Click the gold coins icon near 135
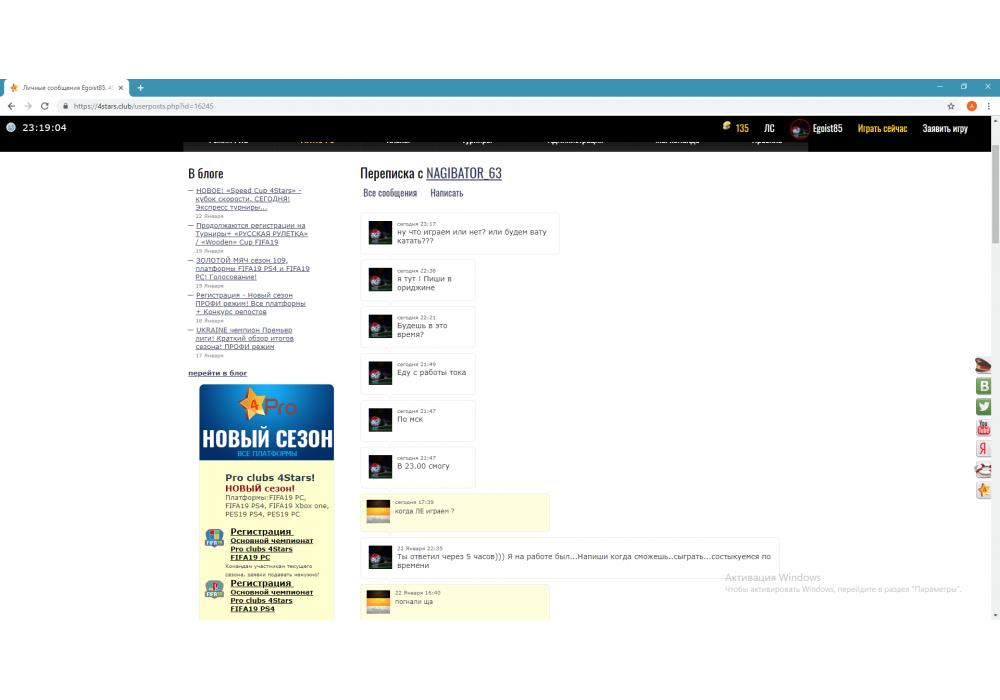The height and width of the screenshot is (700, 1000). click(x=726, y=126)
